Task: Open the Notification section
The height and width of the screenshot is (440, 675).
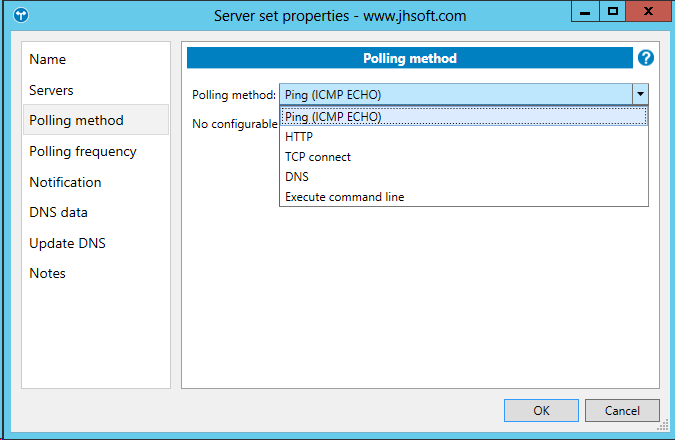Action: (65, 182)
